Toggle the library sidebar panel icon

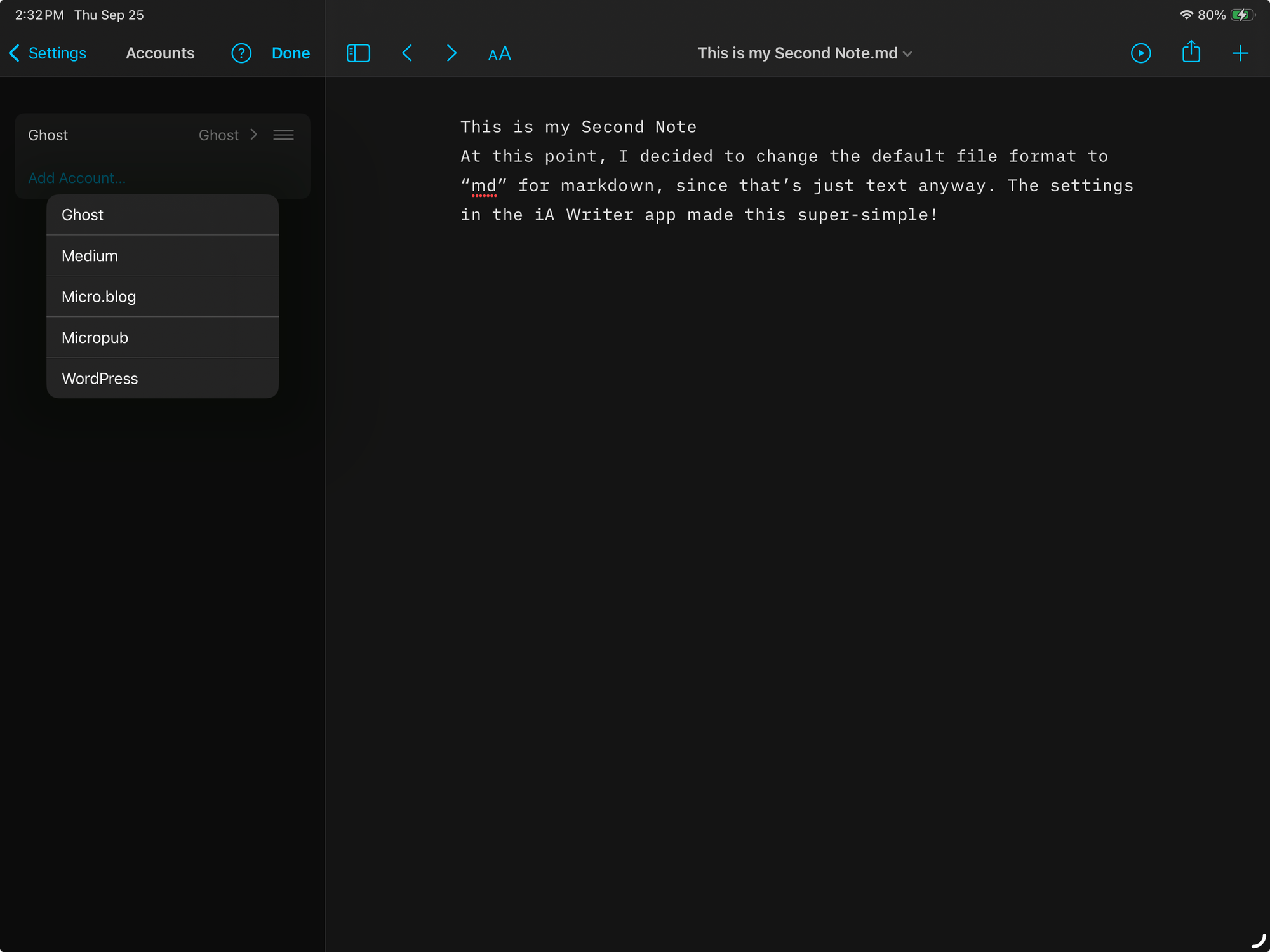(358, 53)
